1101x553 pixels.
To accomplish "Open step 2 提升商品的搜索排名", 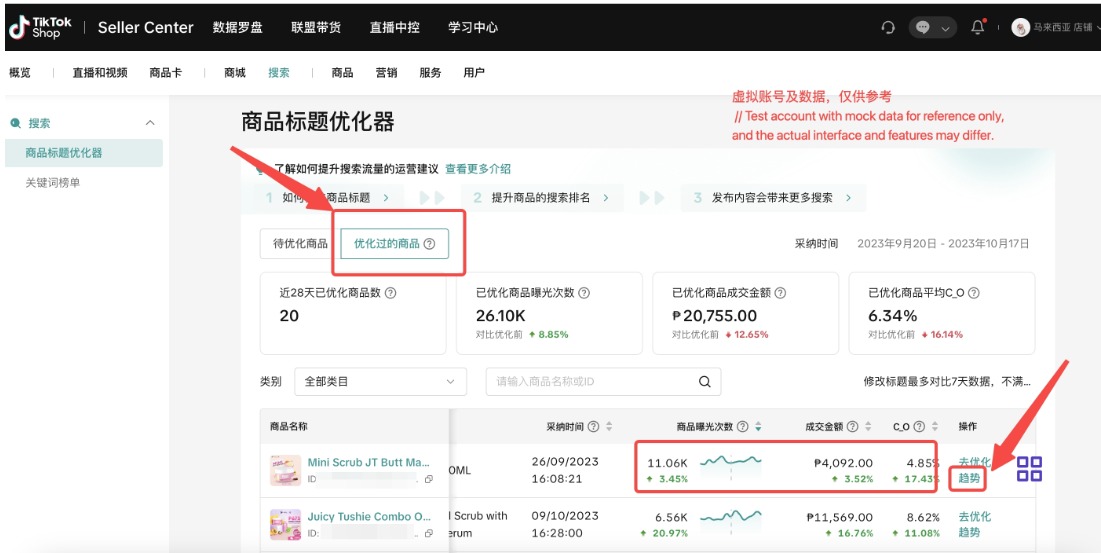I will pos(542,198).
